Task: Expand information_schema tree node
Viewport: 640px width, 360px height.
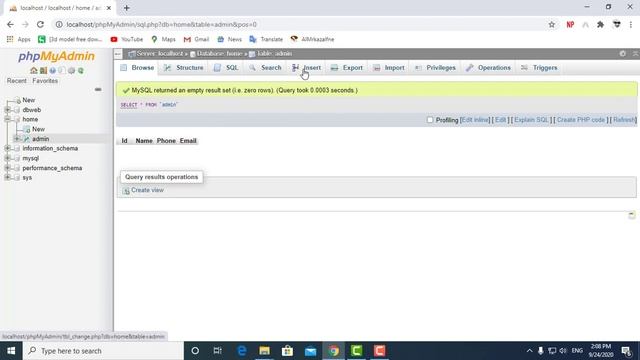Action: tap(7, 148)
